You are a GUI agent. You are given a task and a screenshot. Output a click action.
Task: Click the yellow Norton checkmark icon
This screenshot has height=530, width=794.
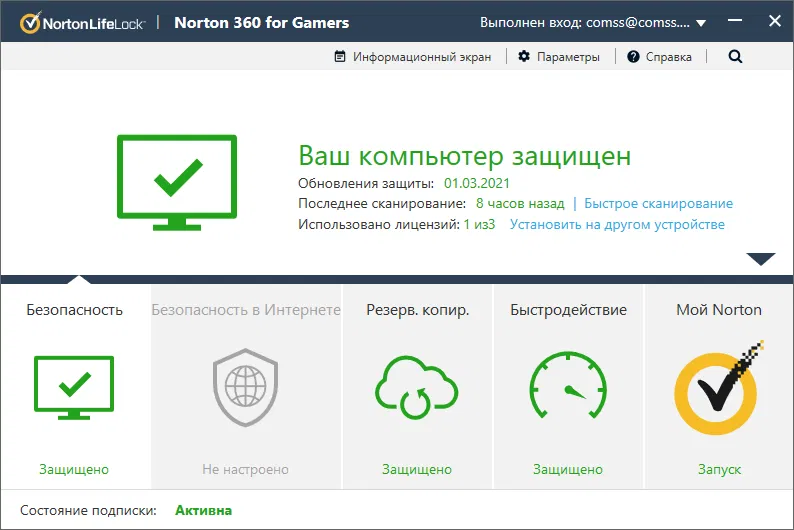pyautogui.click(x=718, y=388)
